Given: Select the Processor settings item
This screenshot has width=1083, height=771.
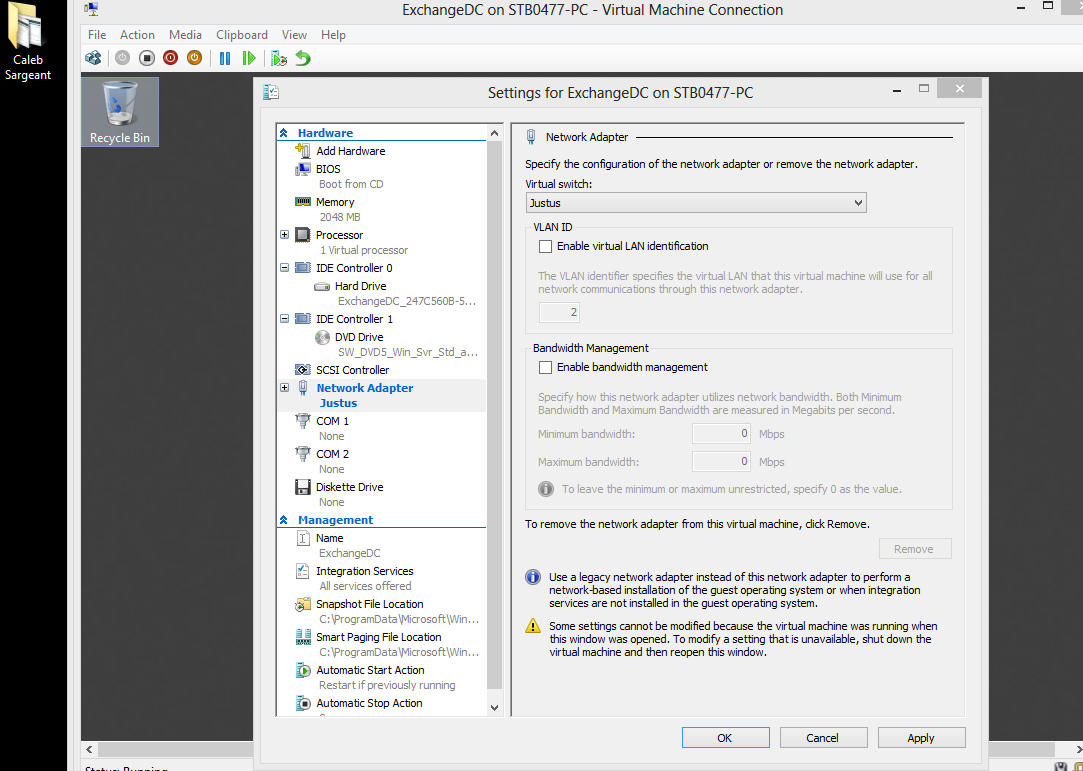Looking at the screenshot, I should 339,235.
